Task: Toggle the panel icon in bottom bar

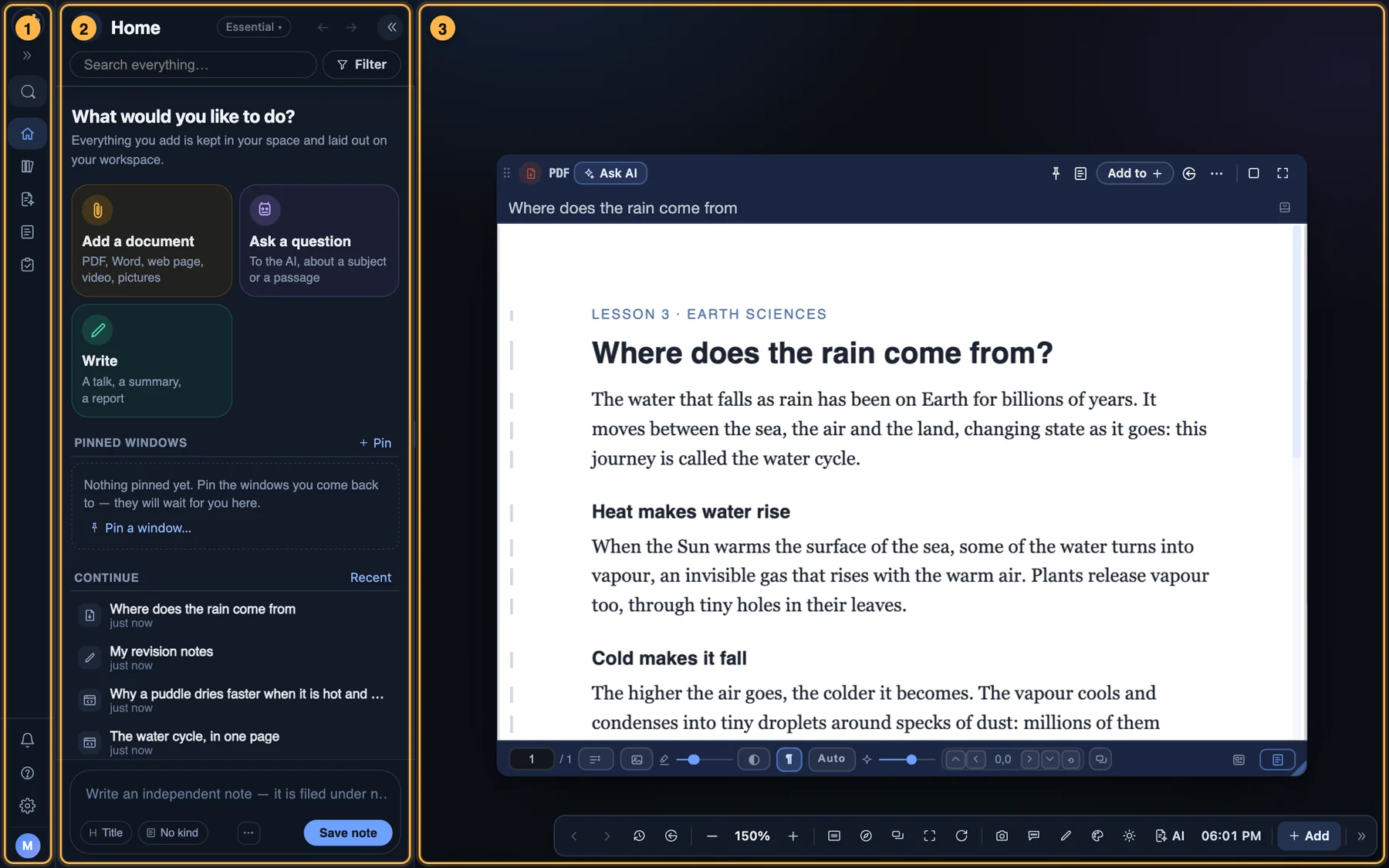Action: coord(834,836)
